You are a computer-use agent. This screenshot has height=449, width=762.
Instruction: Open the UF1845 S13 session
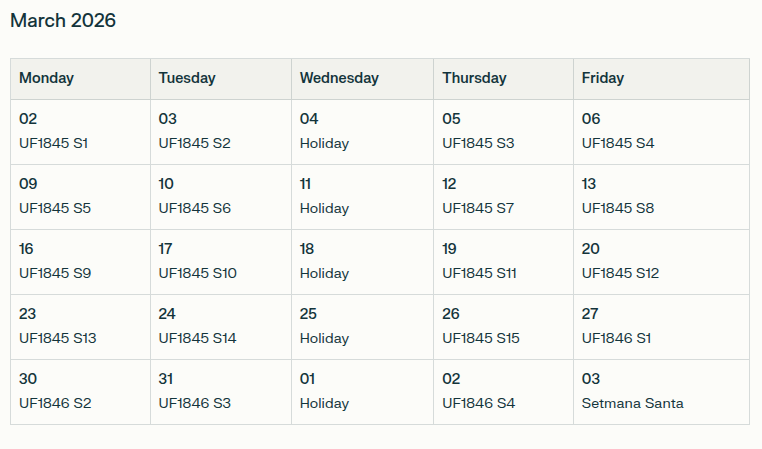[58, 338]
